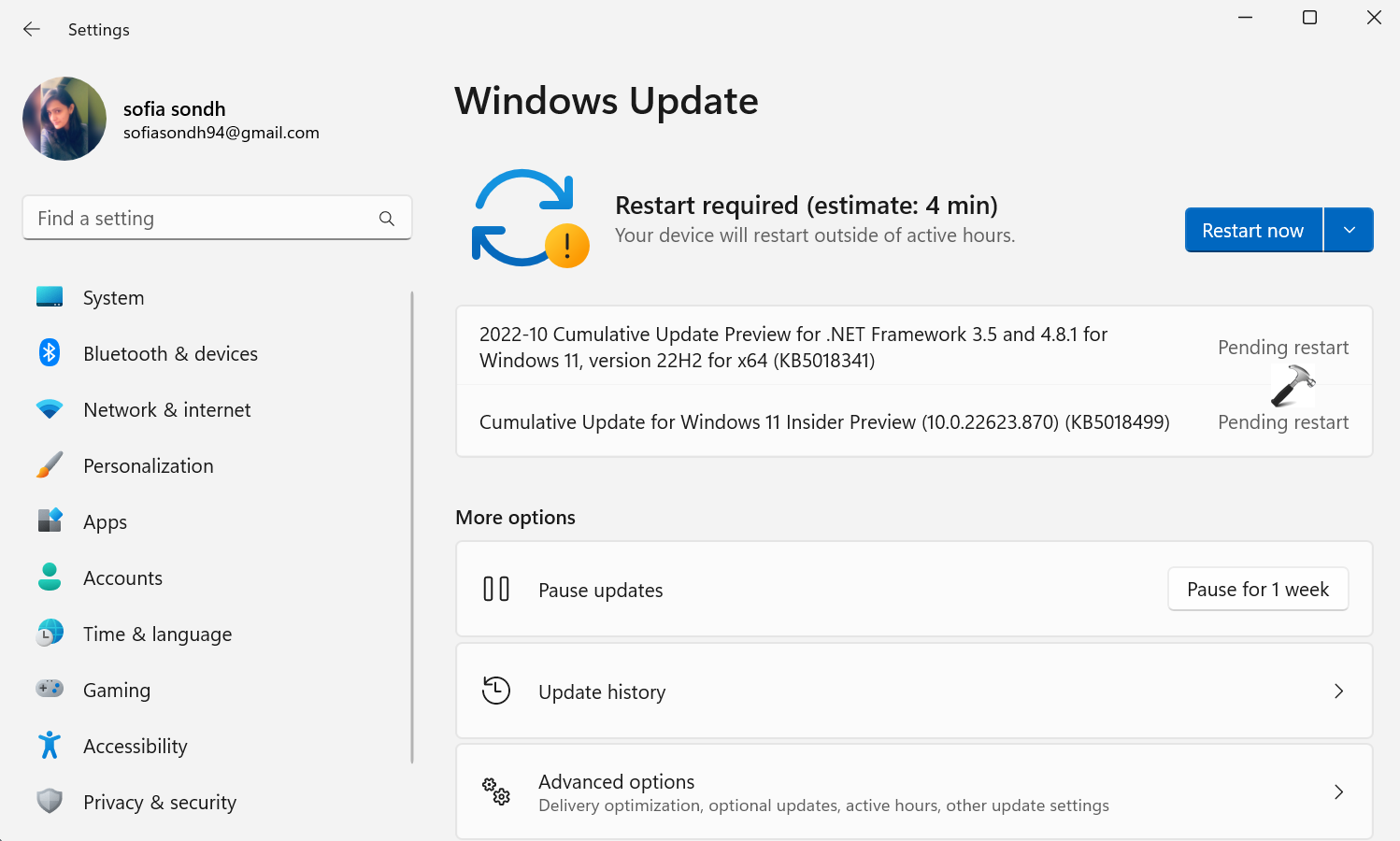Viewport: 1400px width, 841px height.
Task: Click the search magnifier icon
Action: pyautogui.click(x=387, y=219)
